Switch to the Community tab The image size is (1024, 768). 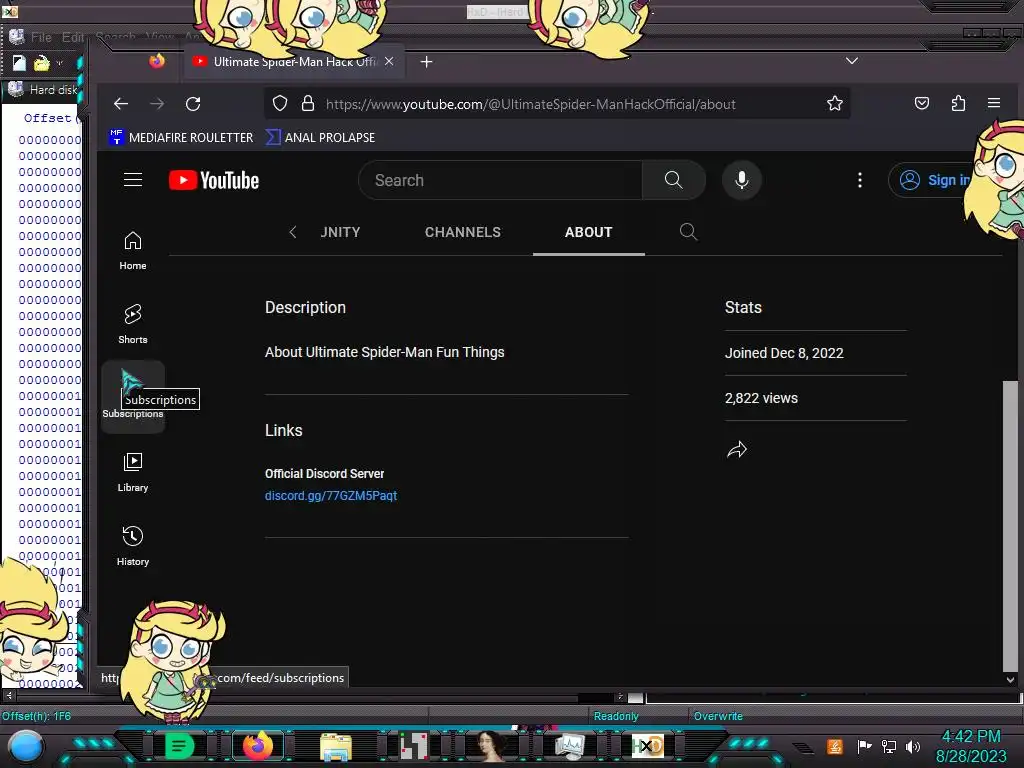[x=340, y=232]
